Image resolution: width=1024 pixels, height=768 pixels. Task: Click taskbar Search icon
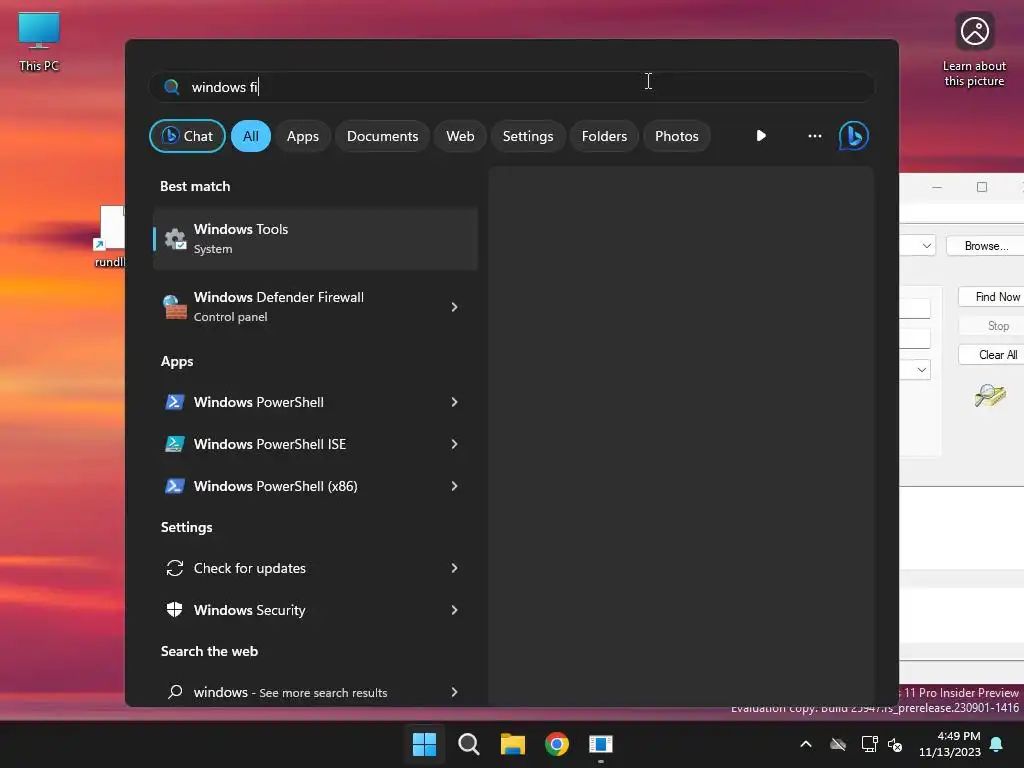click(x=468, y=744)
